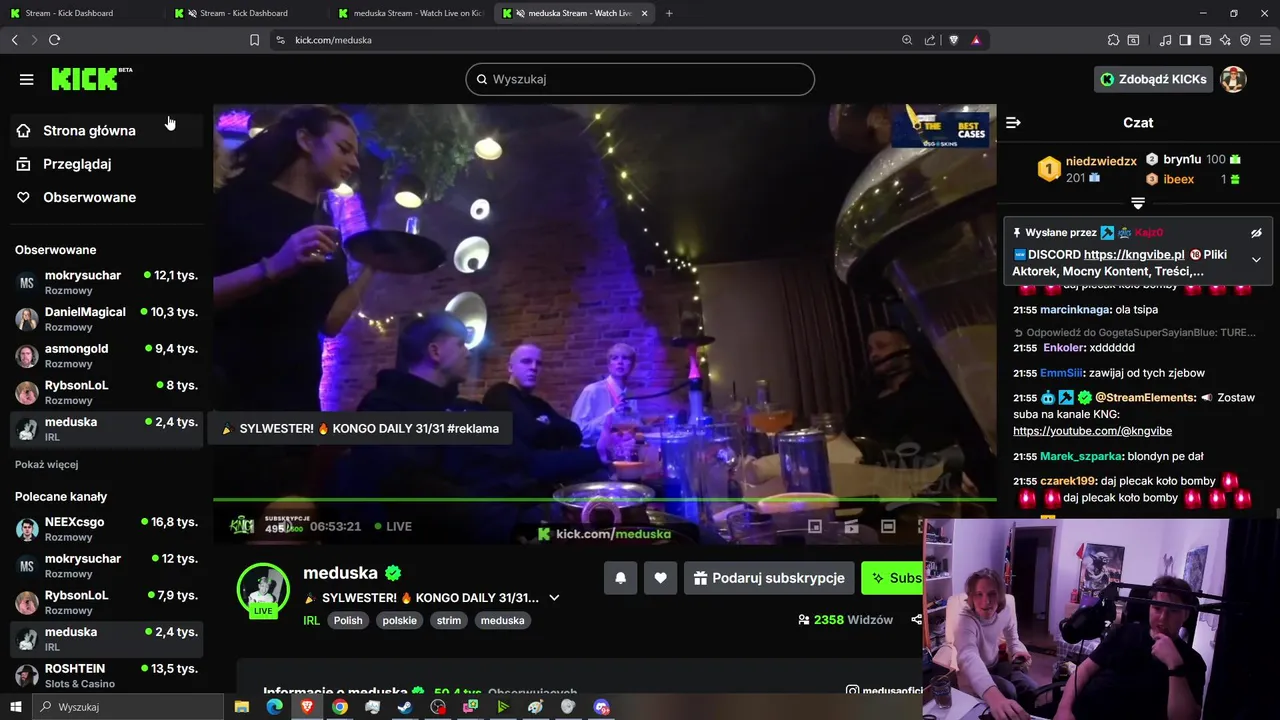Open the media control music note icon

point(1166,40)
